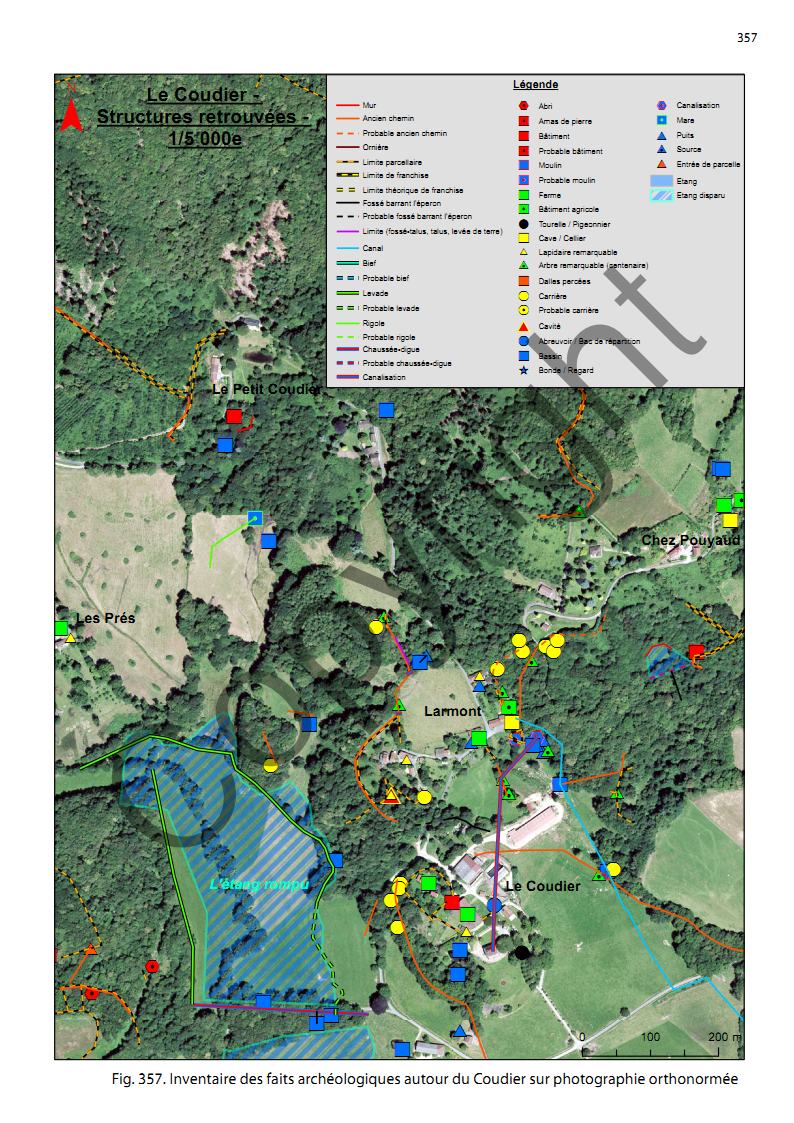Click the Etang disparu hatched swatch
The height and width of the screenshot is (1123, 794).
click(x=661, y=196)
